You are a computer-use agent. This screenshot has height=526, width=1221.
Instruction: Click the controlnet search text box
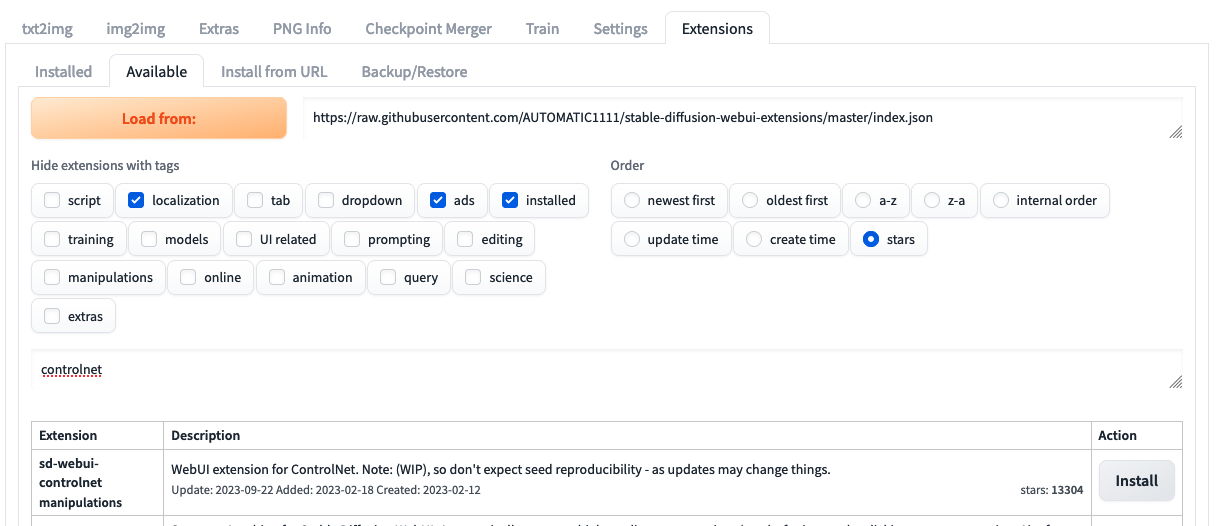[607, 370]
